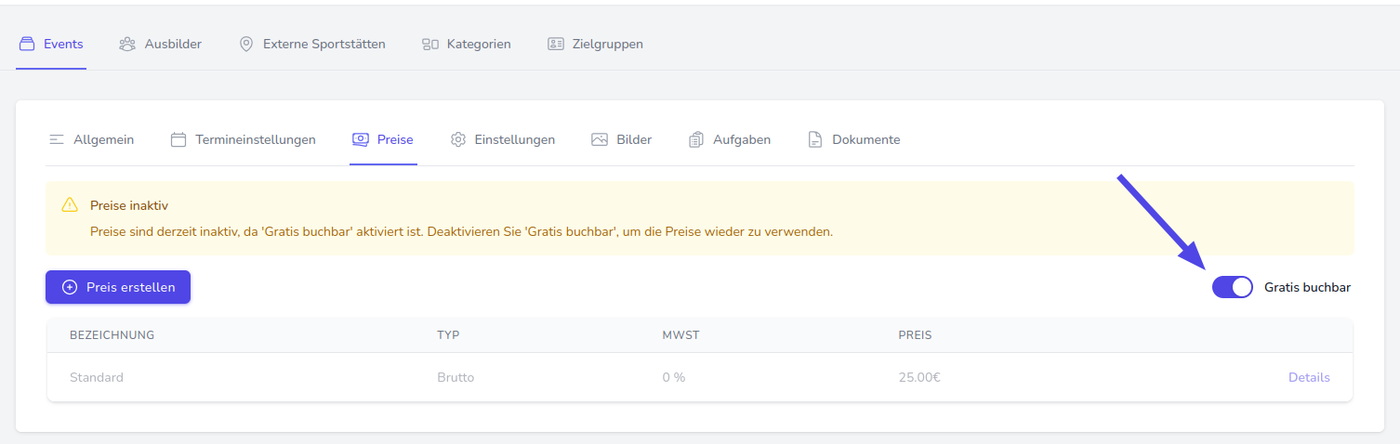The width and height of the screenshot is (1400, 444).
Task: Click the Termineinstellungen calendar icon
Action: [x=179, y=140]
